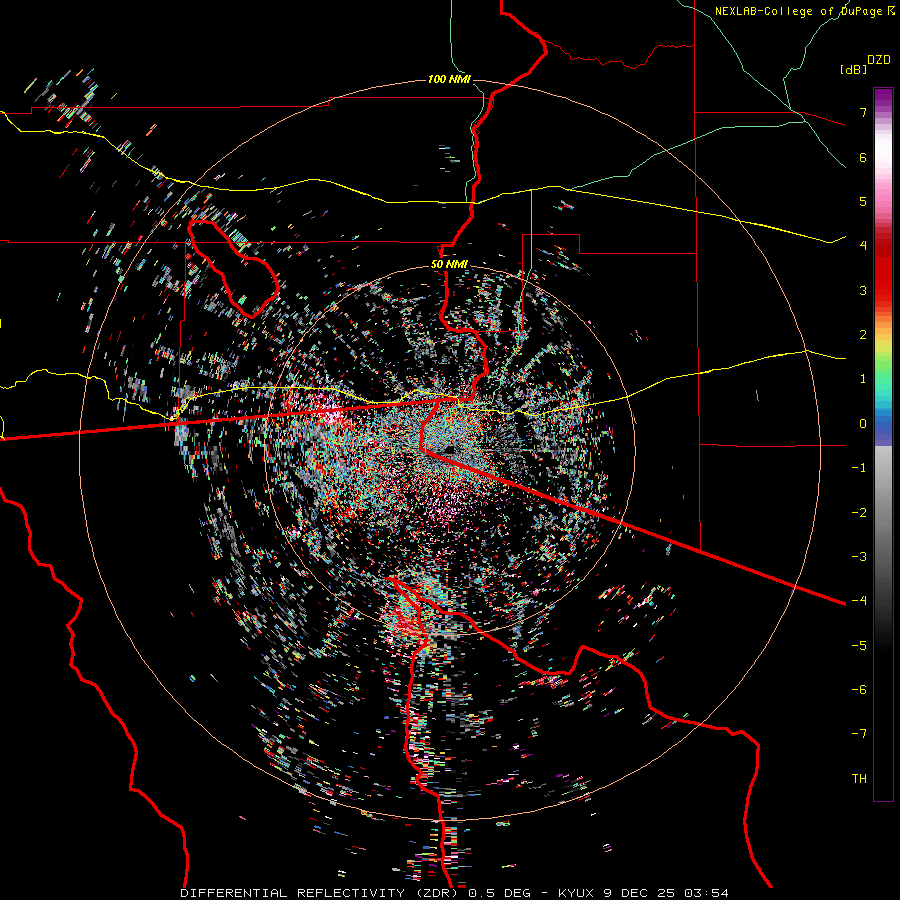Click the 0.5 DEG elevation text
The image size is (900, 900).
click(500, 893)
